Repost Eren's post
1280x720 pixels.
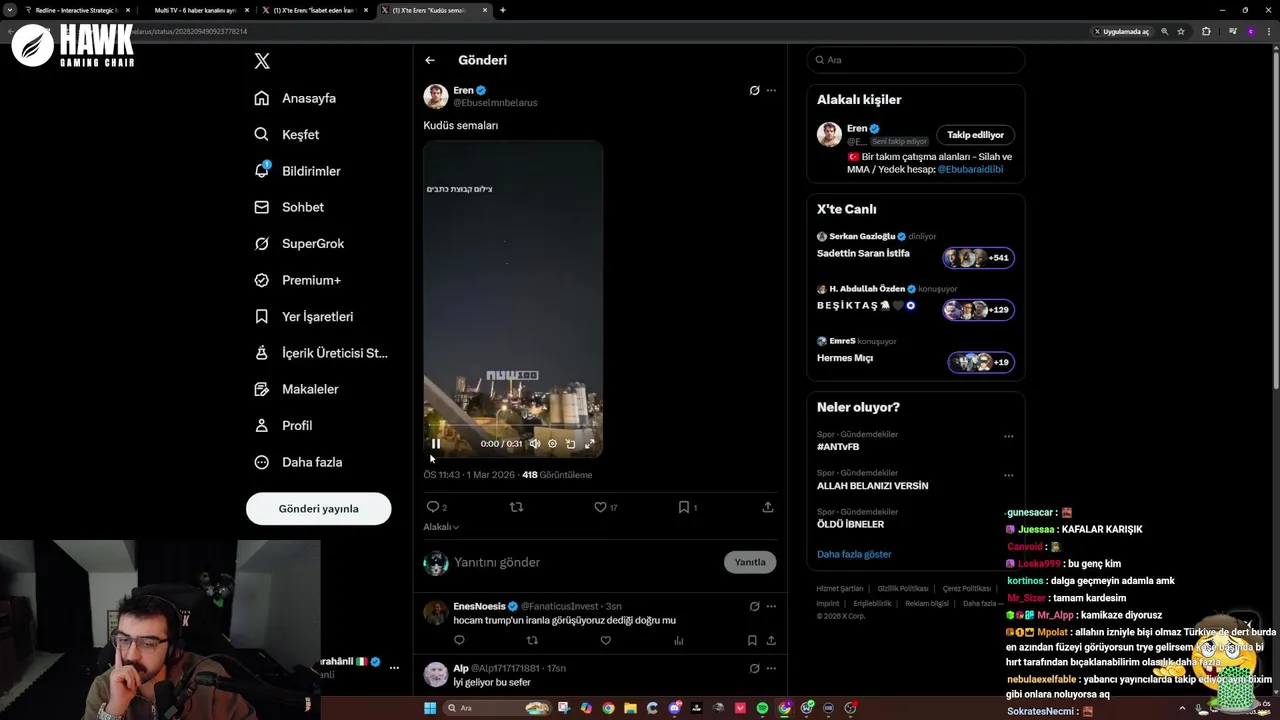click(x=516, y=507)
